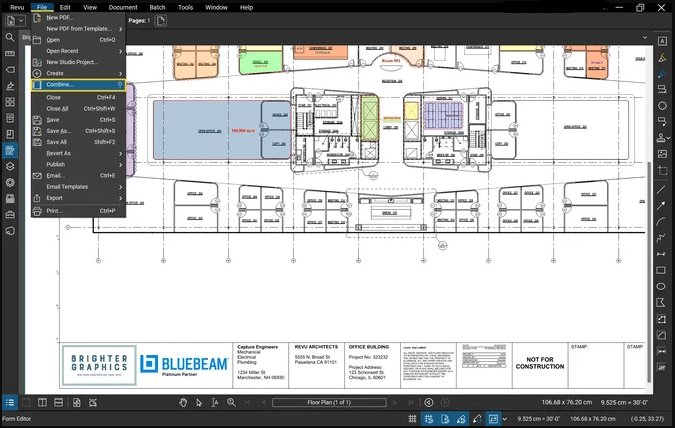
Task: Choose Combine... in the File menu
Action: pos(78,85)
